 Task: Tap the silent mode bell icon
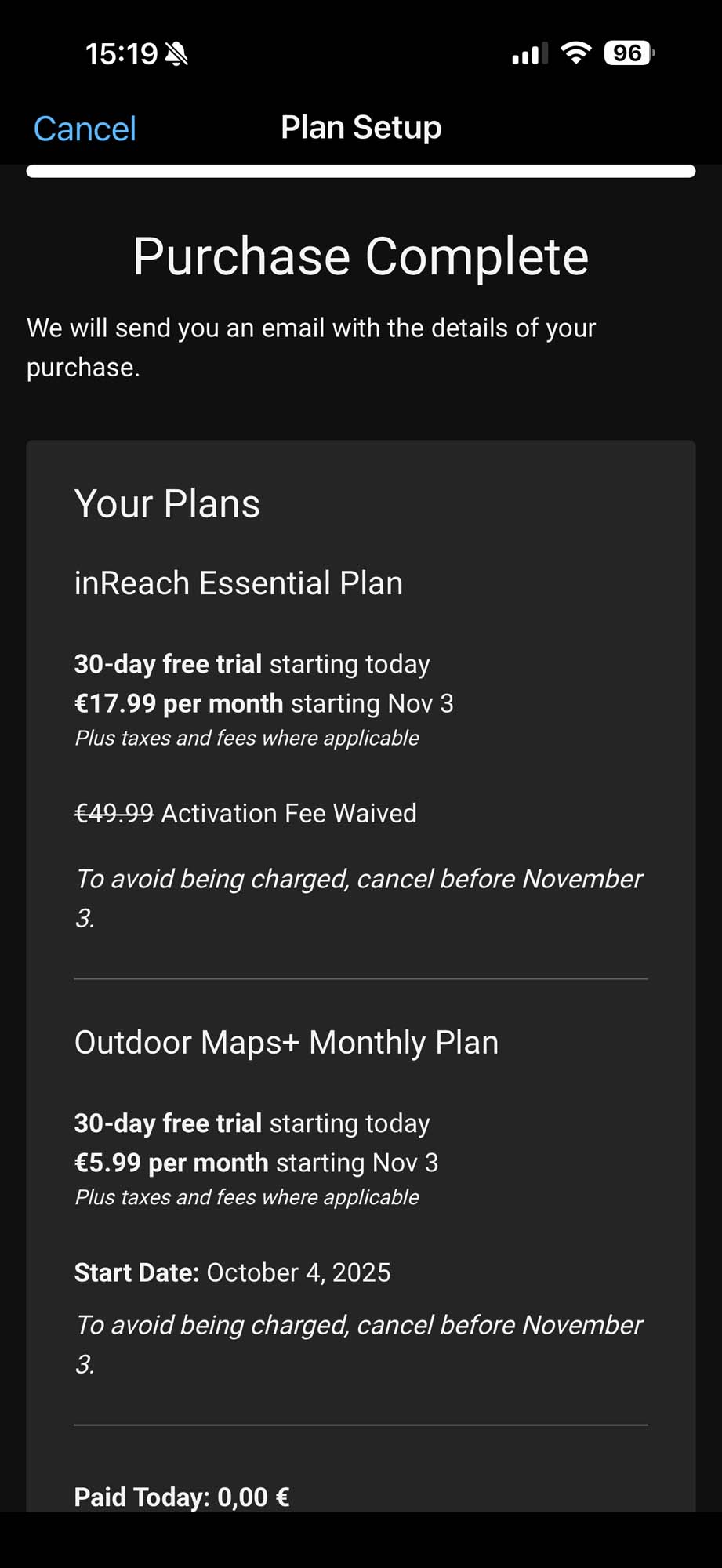coord(177,53)
